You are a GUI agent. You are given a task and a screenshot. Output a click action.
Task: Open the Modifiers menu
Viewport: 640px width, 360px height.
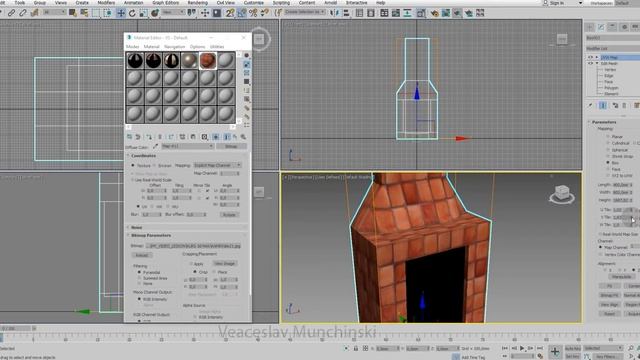pos(106,3)
